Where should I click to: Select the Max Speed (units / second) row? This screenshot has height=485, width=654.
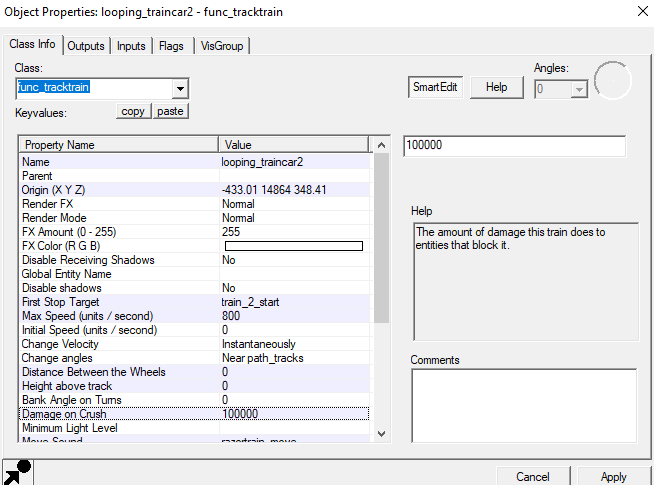[x=194, y=316]
